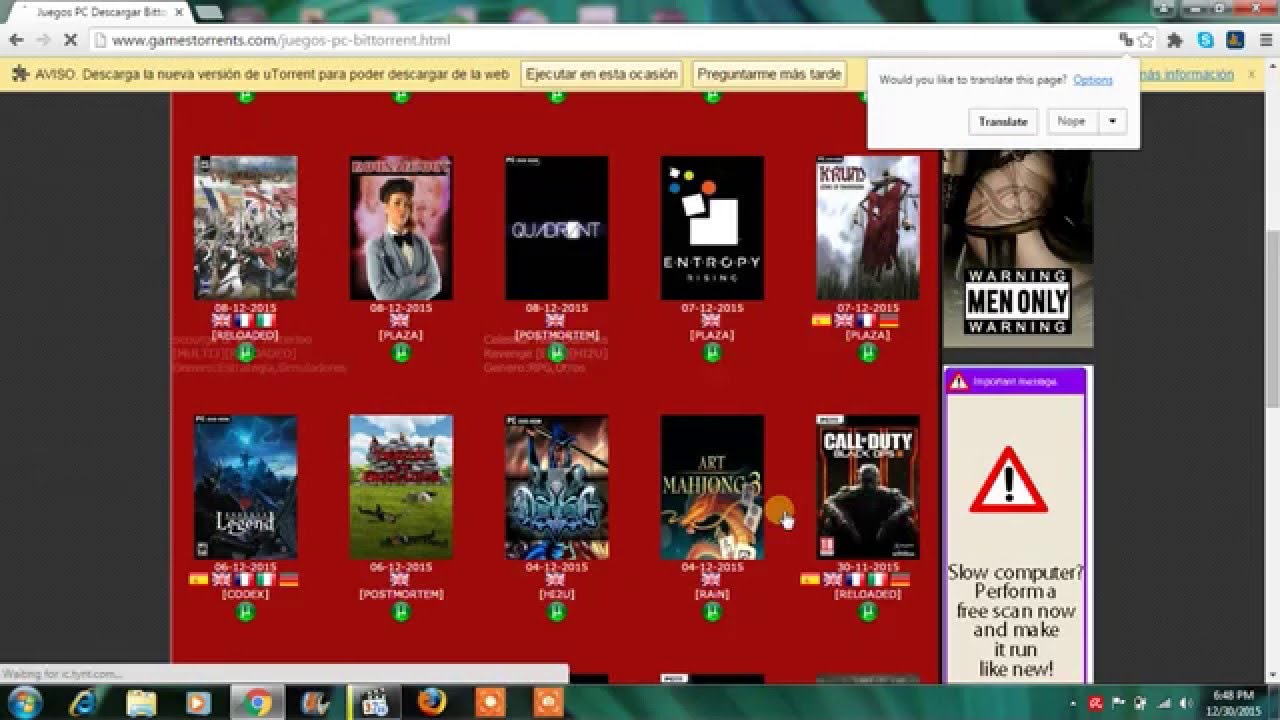Click the translate icon in the address bar
This screenshot has width=1280, height=720.
point(1126,40)
